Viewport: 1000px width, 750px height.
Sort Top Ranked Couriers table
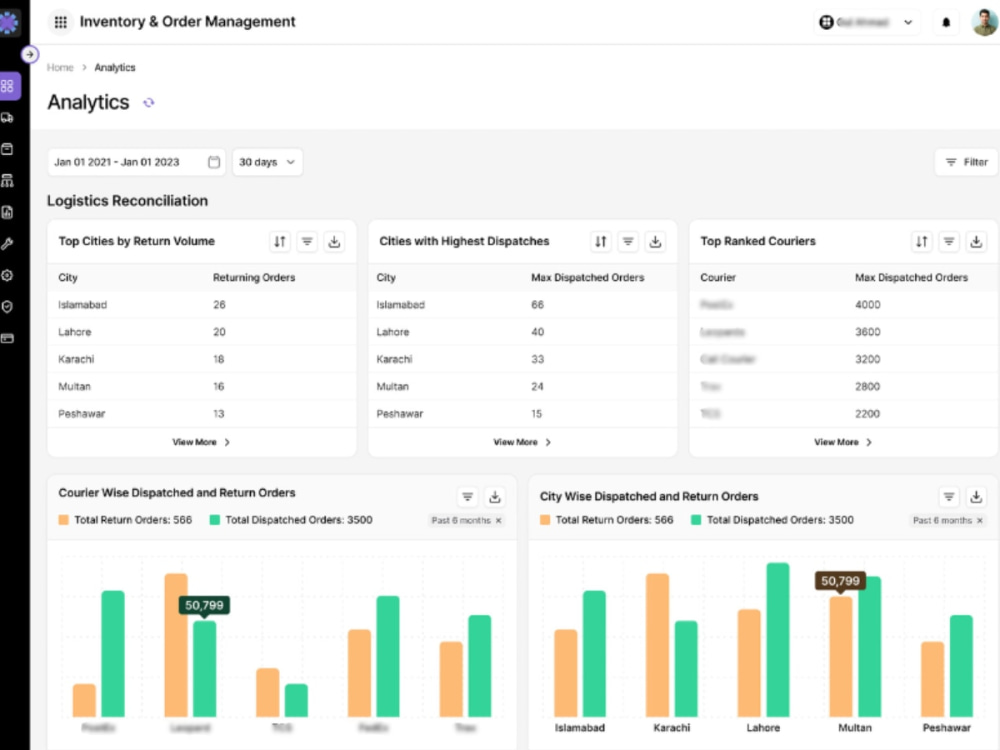[922, 242]
